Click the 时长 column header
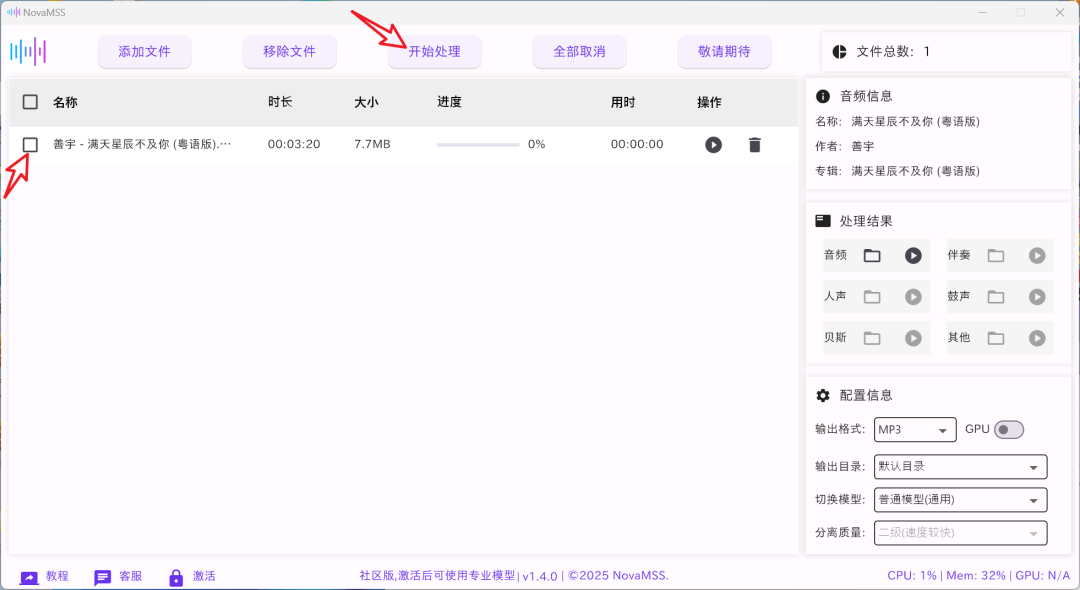This screenshot has width=1080, height=590. pyautogui.click(x=280, y=102)
